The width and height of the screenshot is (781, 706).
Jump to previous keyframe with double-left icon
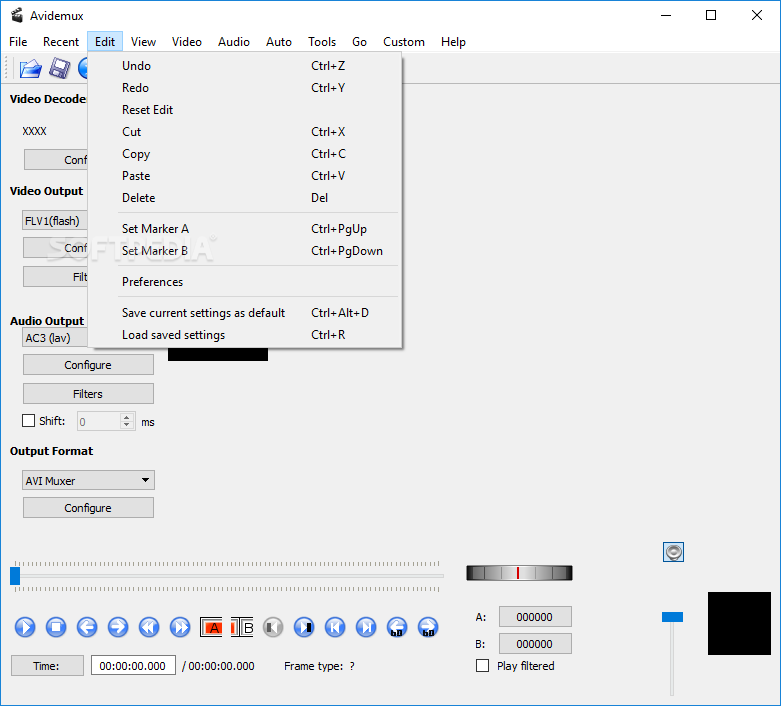coord(149,627)
